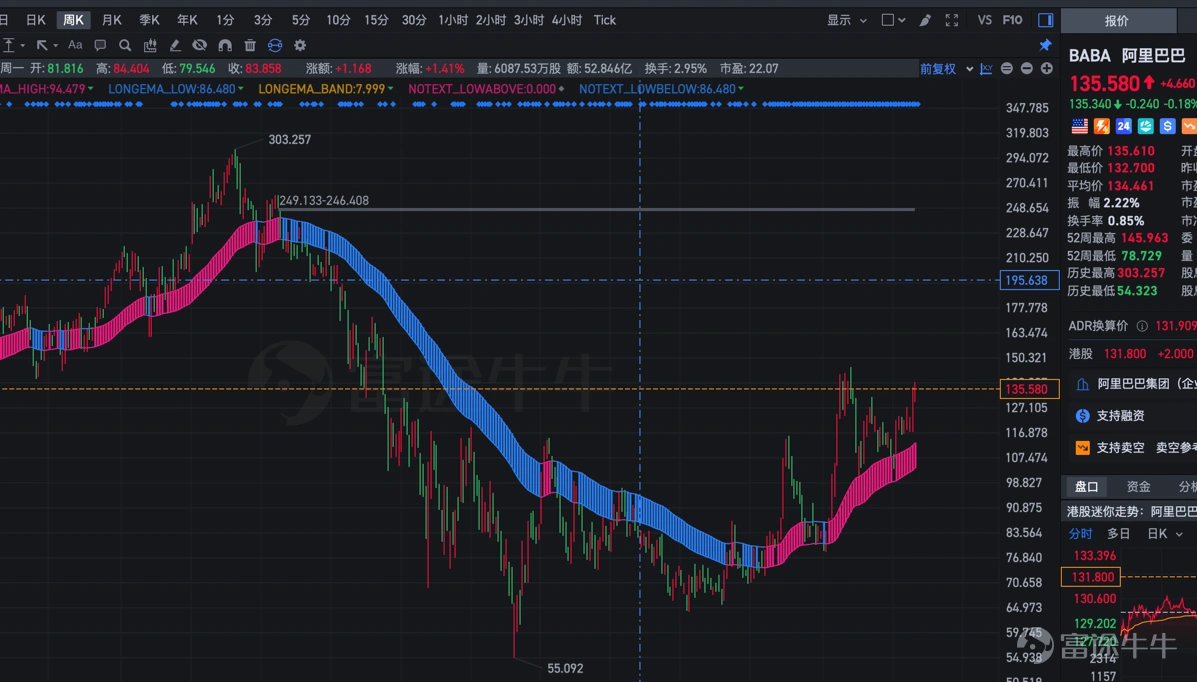Click the VS compare button
The image size is (1197, 682).
985,20
